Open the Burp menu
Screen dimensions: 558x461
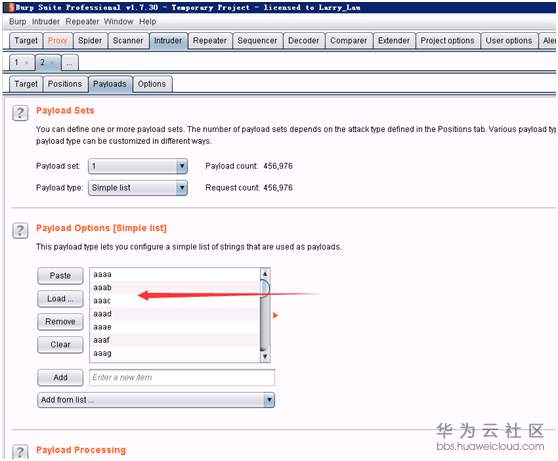[17, 22]
